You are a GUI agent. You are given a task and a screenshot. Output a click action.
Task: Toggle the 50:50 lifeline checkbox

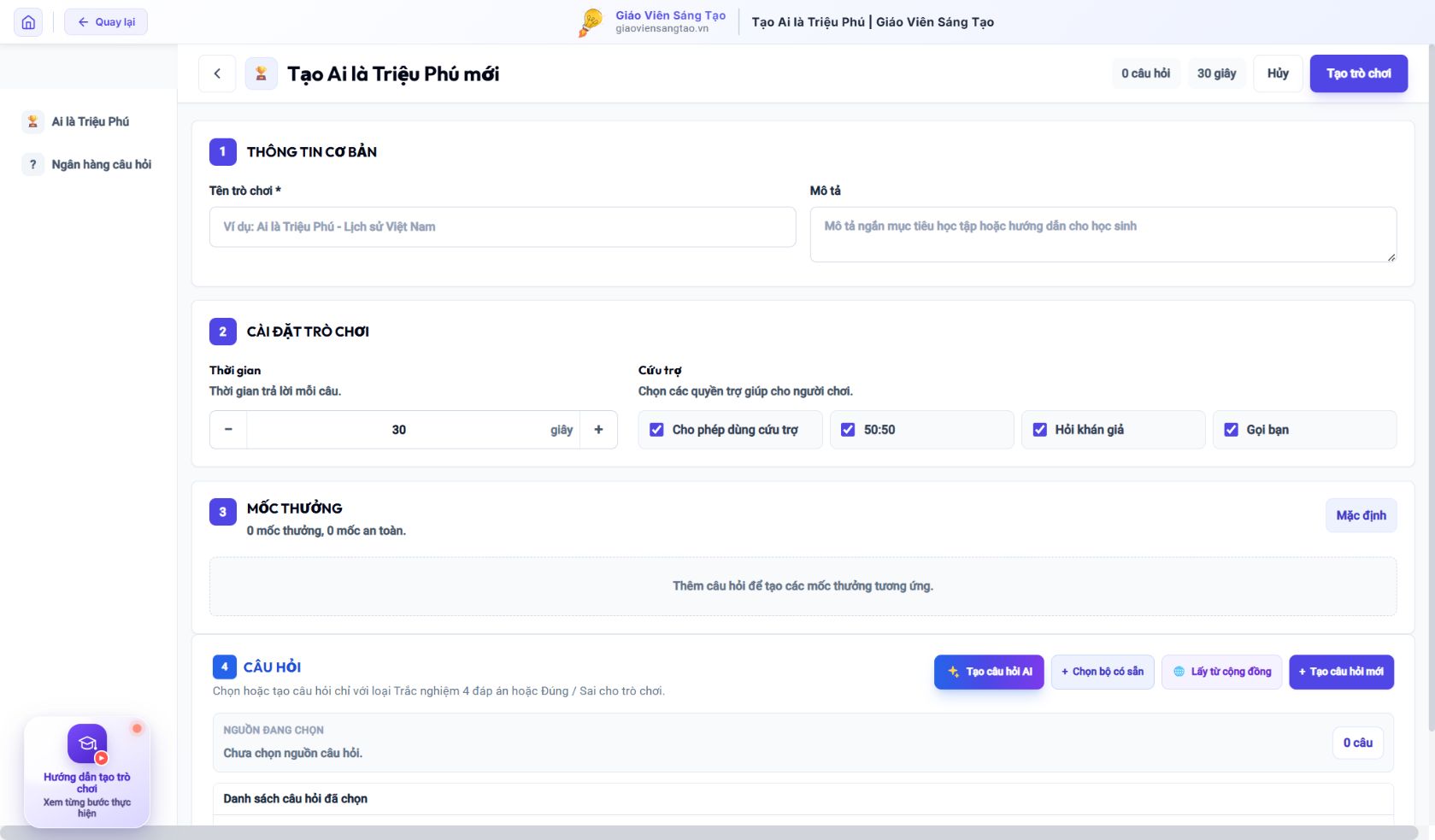click(848, 430)
